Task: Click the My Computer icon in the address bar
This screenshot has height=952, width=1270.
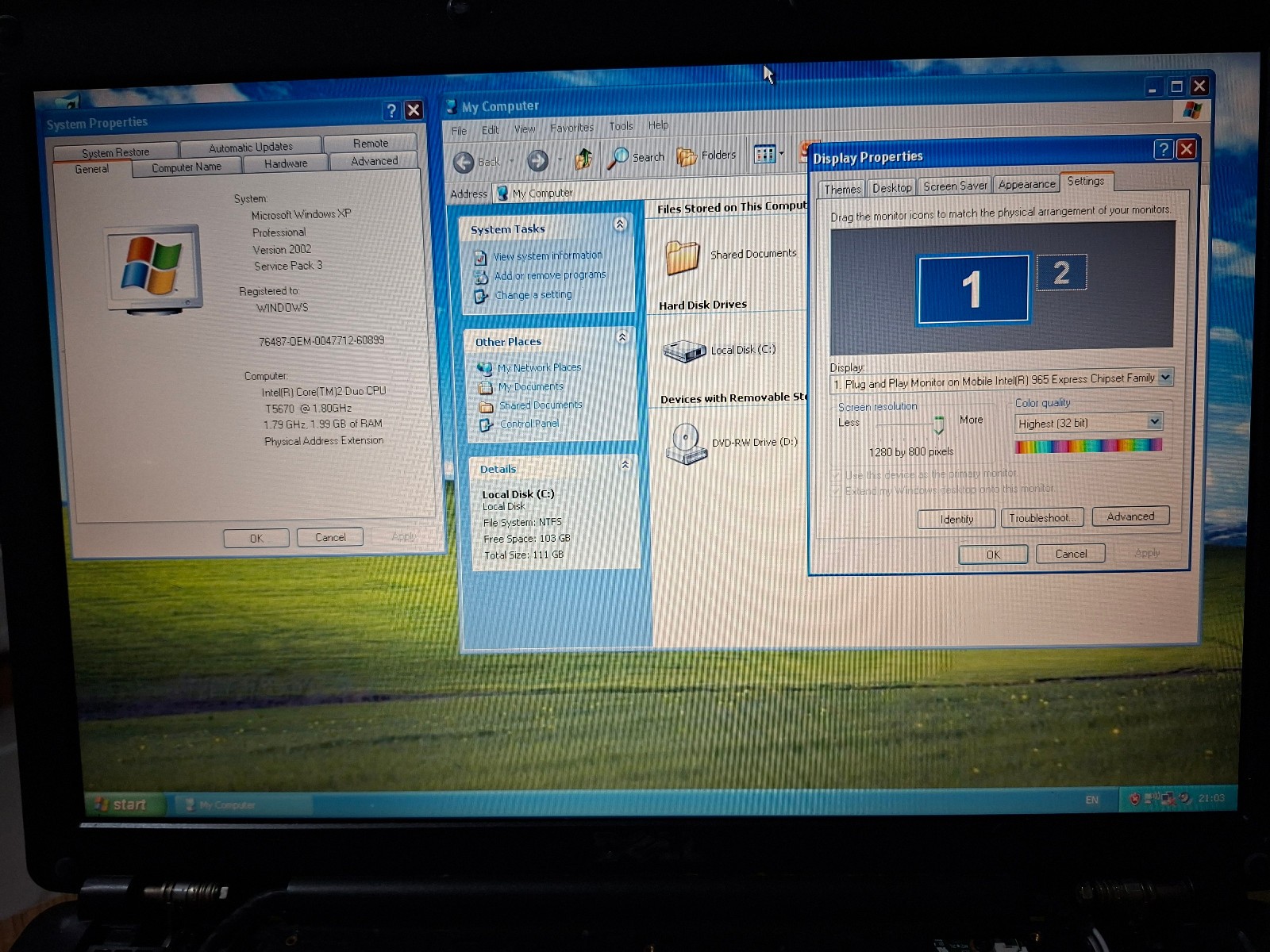Action: pyautogui.click(x=502, y=193)
